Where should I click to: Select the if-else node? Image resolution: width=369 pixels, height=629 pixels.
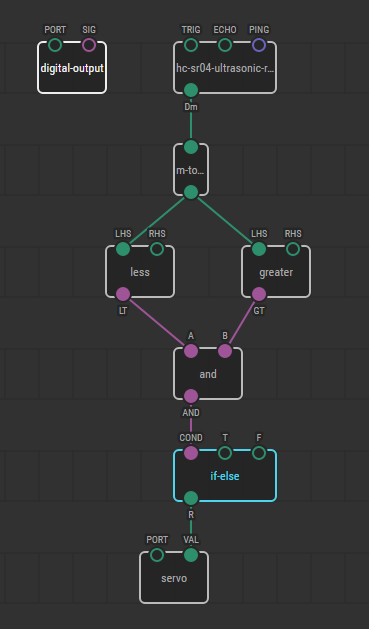point(225,476)
